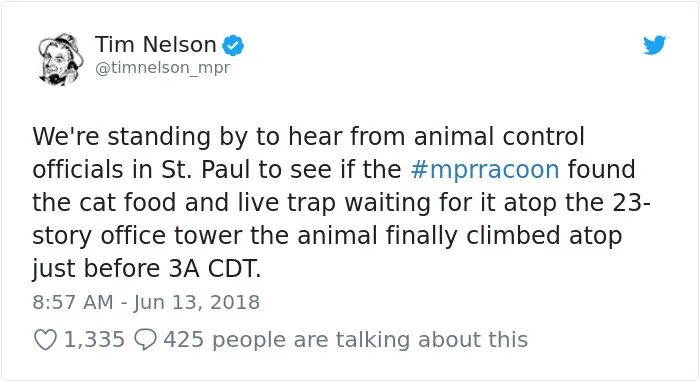Click the Tim Nelson display name
The width and height of the screenshot is (700, 382).
155,45
